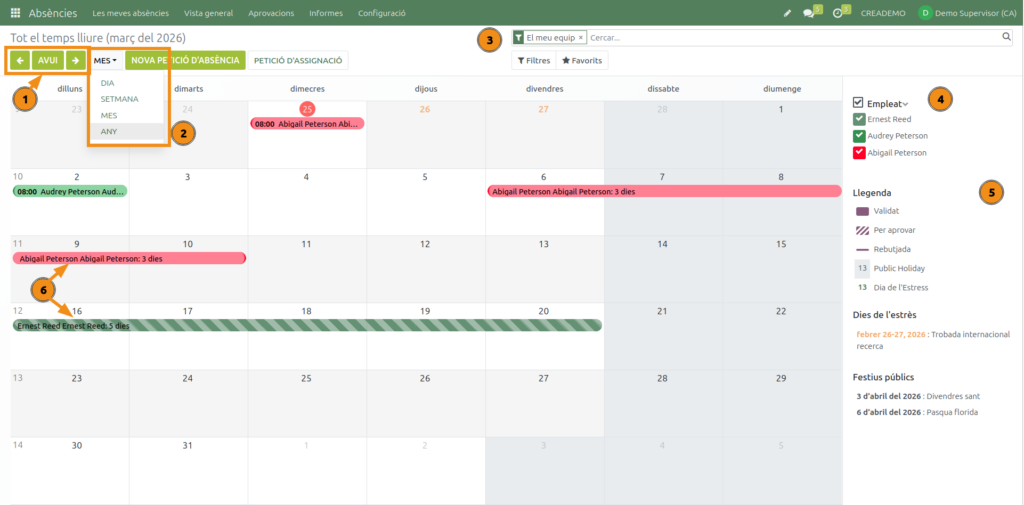Screen dimensions: 1024x505
Task: Open the apps grid menu icon
Action: (x=15, y=13)
